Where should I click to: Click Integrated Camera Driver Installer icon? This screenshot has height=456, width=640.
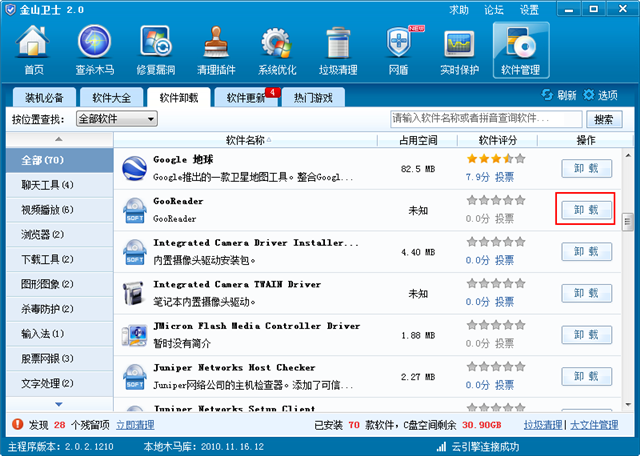click(x=135, y=252)
